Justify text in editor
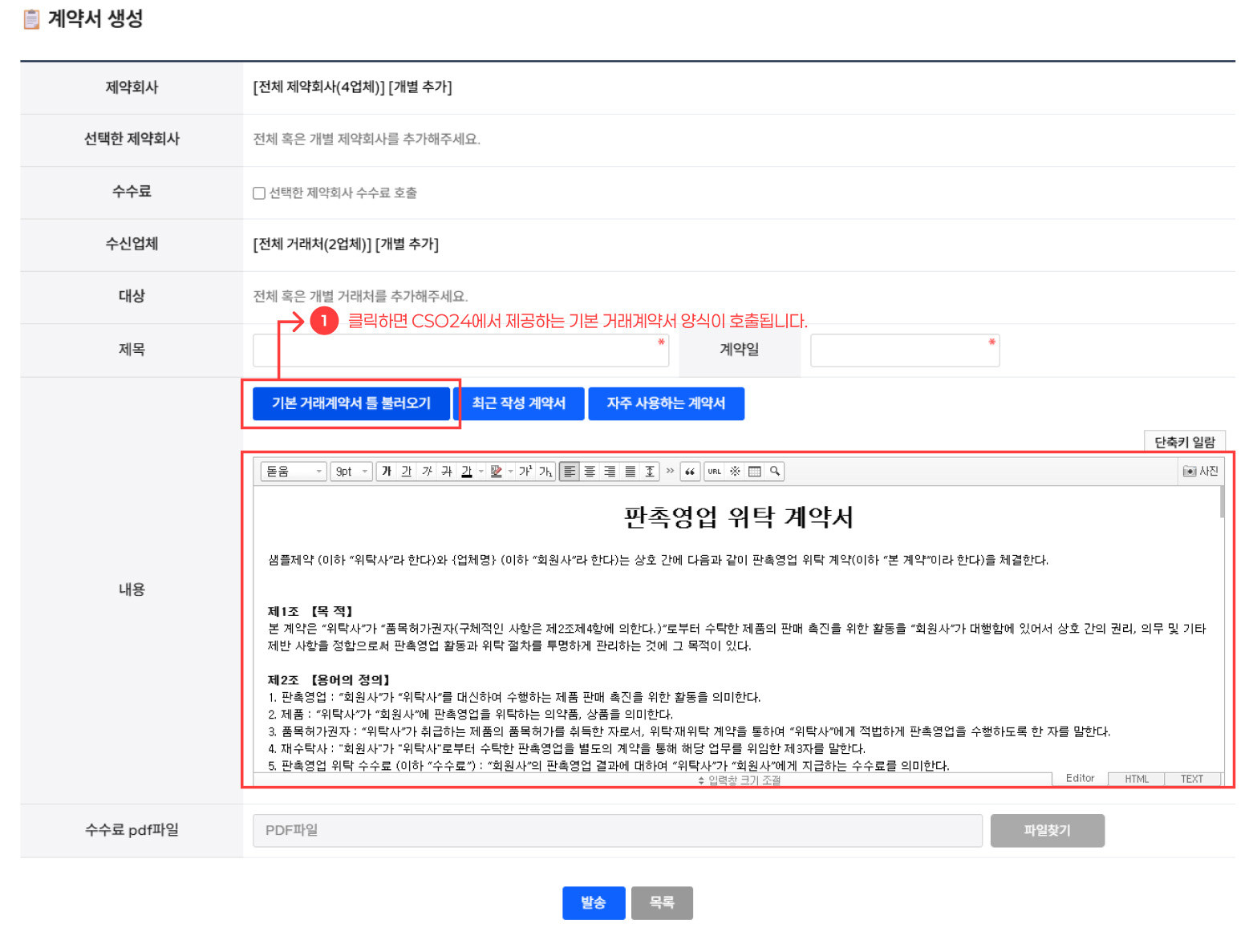 click(x=630, y=472)
